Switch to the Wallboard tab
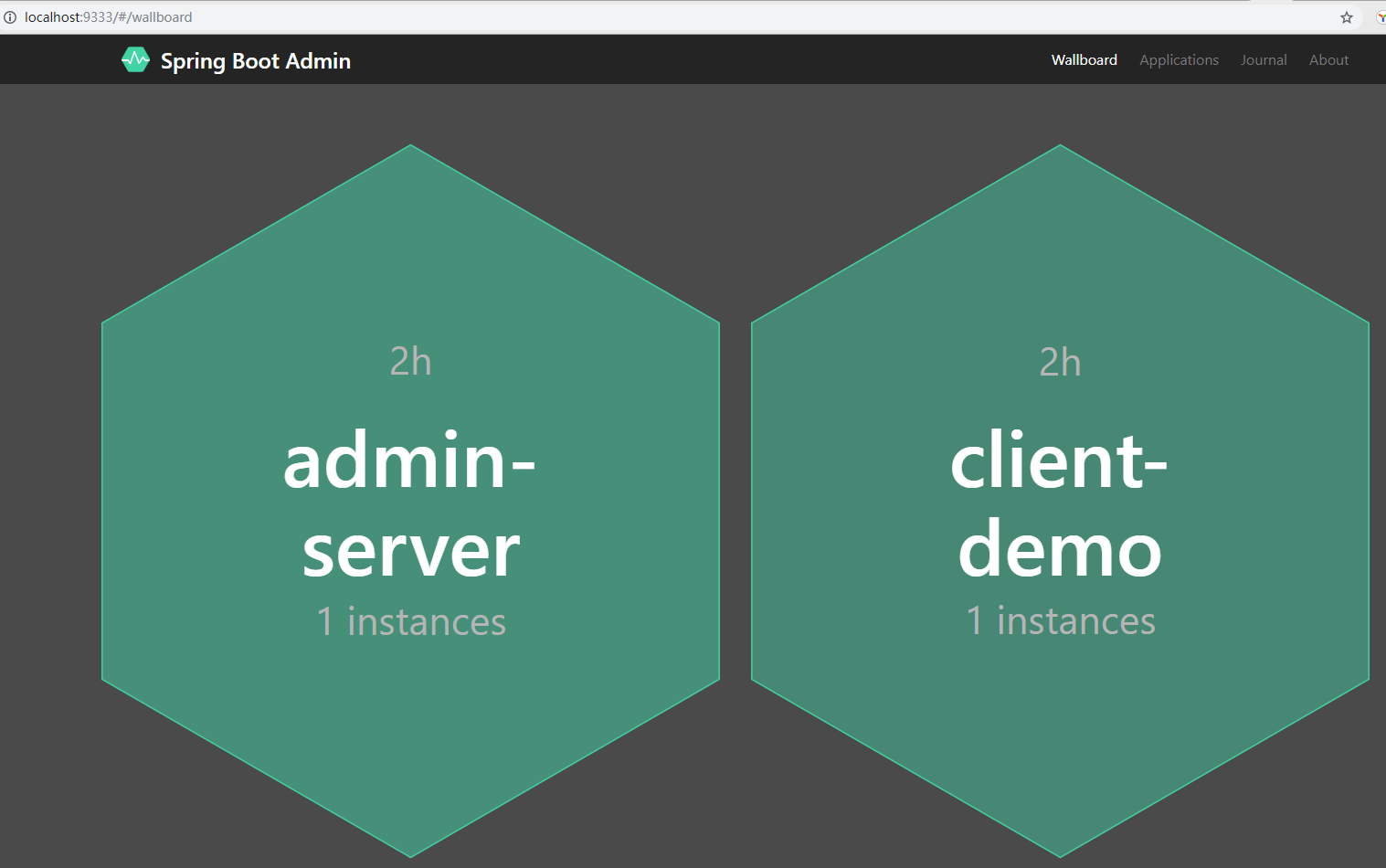Screen dimensions: 1386x868 (1084, 59)
